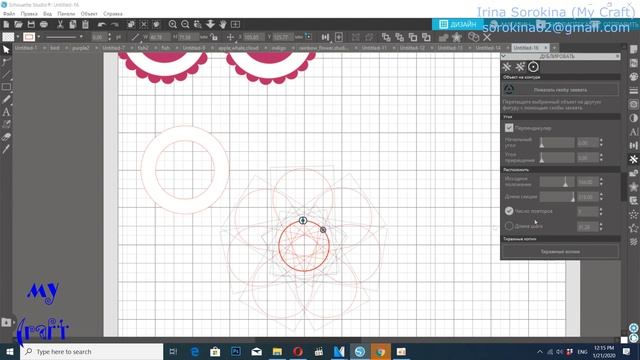This screenshot has height=360, width=640.
Task: Close the Untitled-16 tab
Action: [546, 48]
